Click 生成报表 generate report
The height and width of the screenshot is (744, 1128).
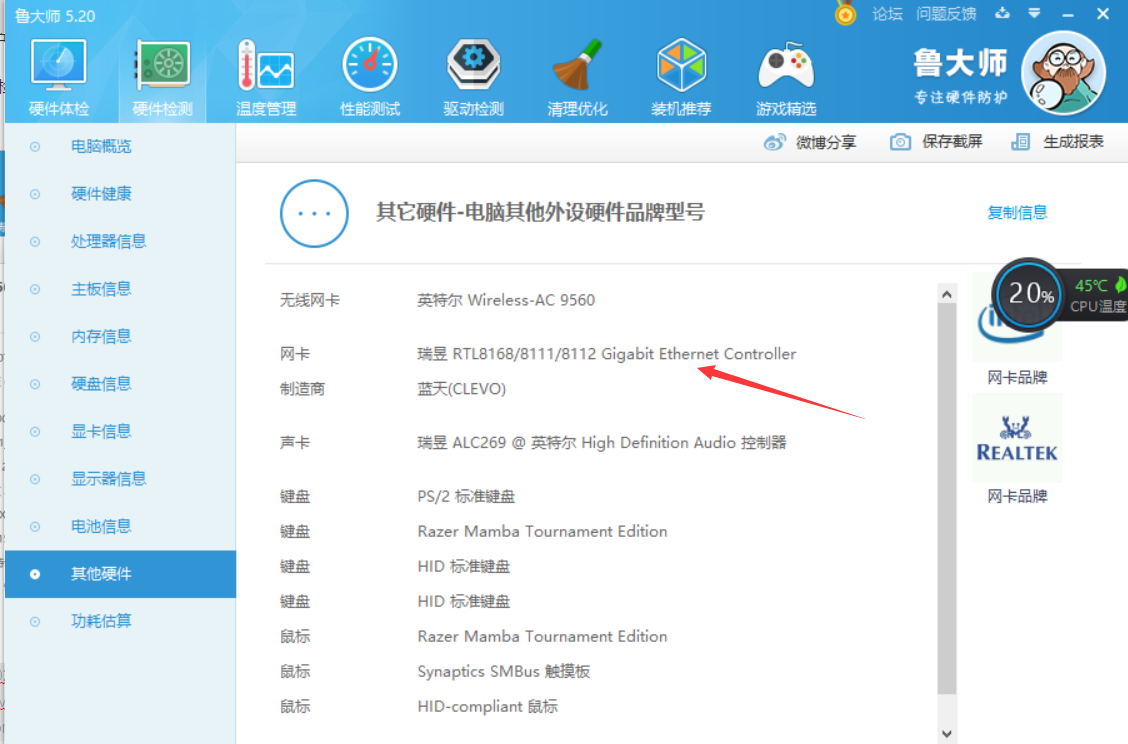pos(1058,141)
